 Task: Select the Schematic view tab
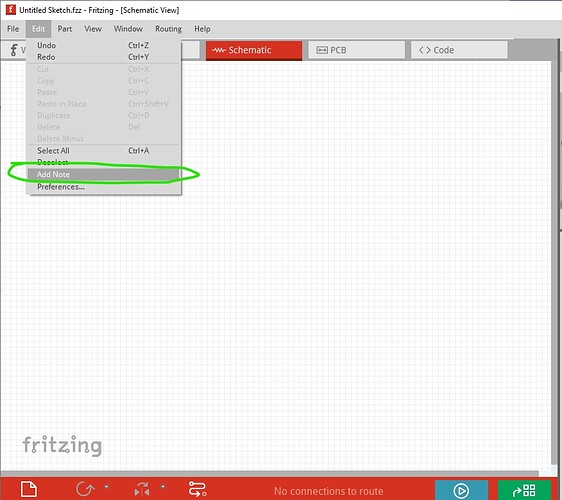254,50
